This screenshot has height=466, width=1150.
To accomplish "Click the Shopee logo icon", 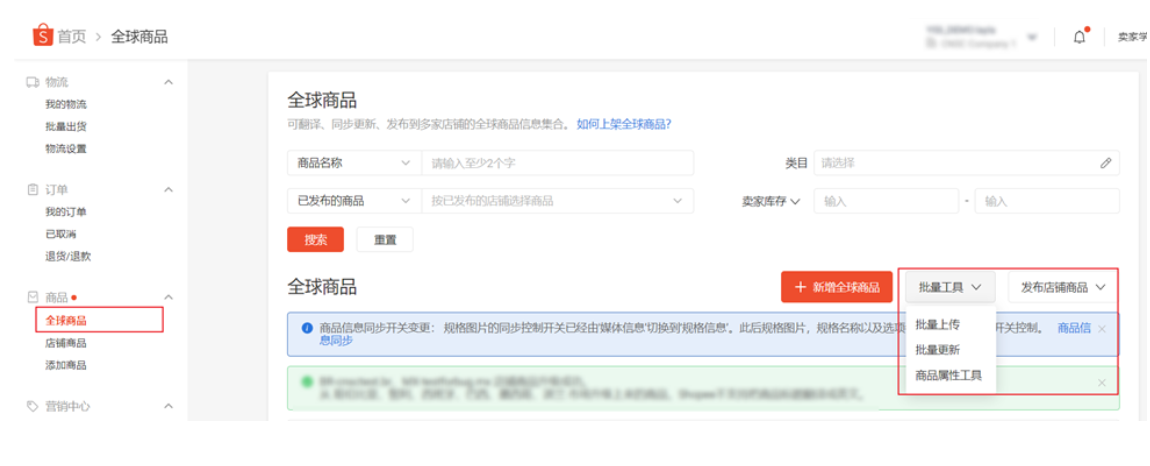I will point(42,36).
